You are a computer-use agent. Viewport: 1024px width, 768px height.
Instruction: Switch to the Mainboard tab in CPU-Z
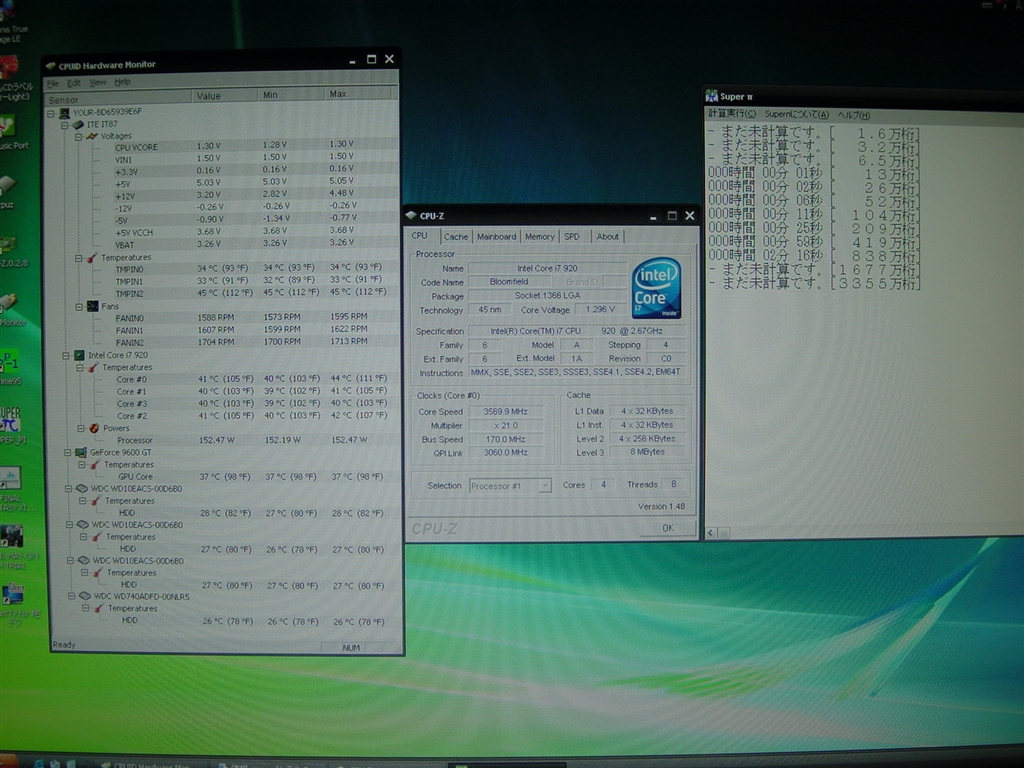click(496, 237)
